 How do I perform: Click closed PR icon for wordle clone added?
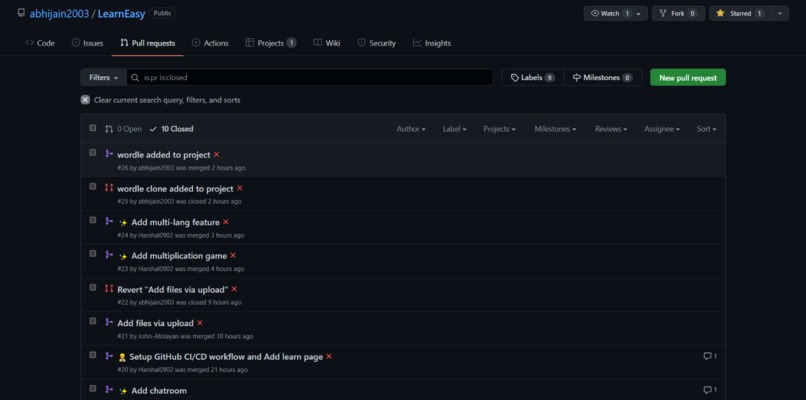click(x=108, y=187)
